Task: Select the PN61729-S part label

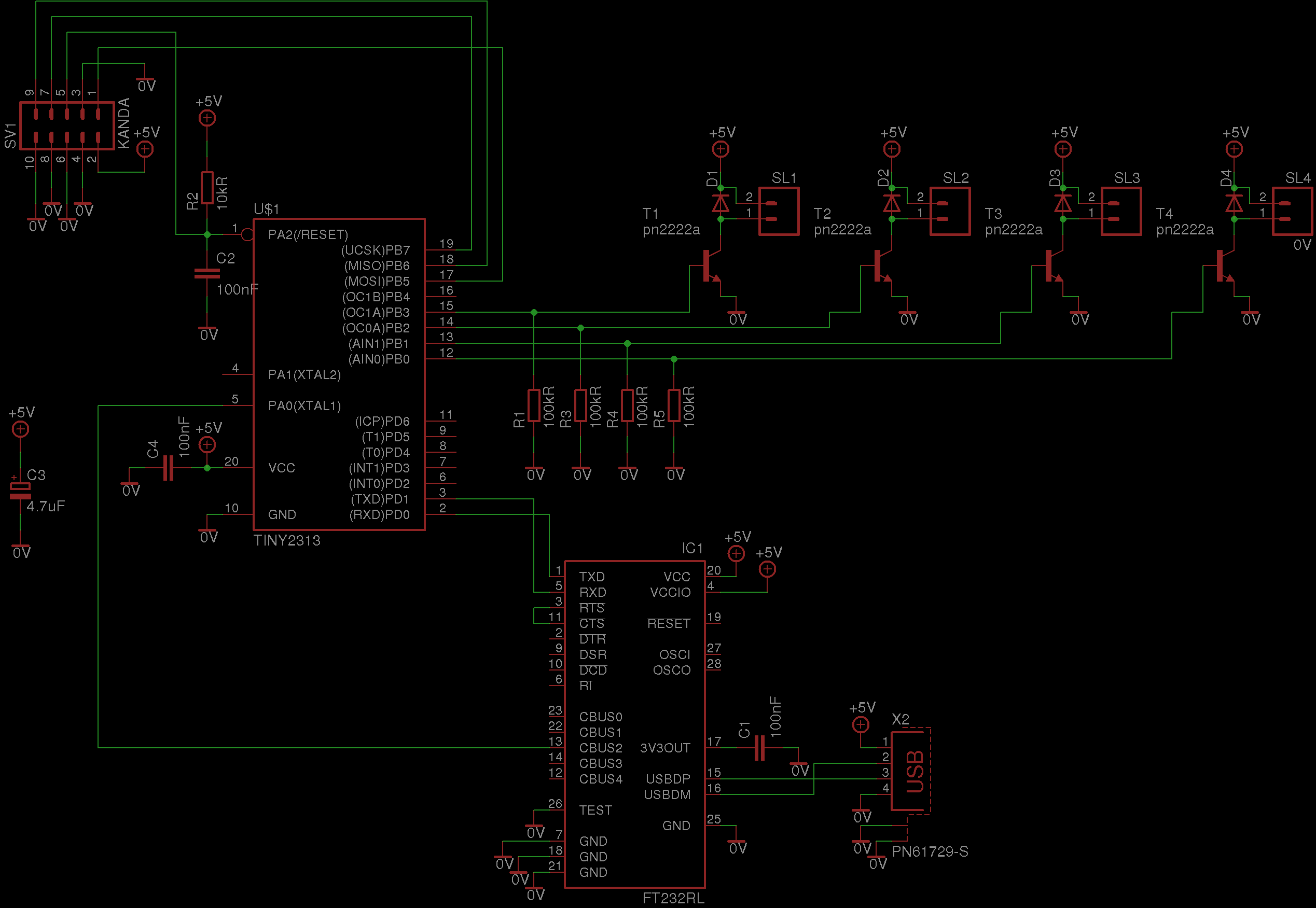Action: point(930,851)
